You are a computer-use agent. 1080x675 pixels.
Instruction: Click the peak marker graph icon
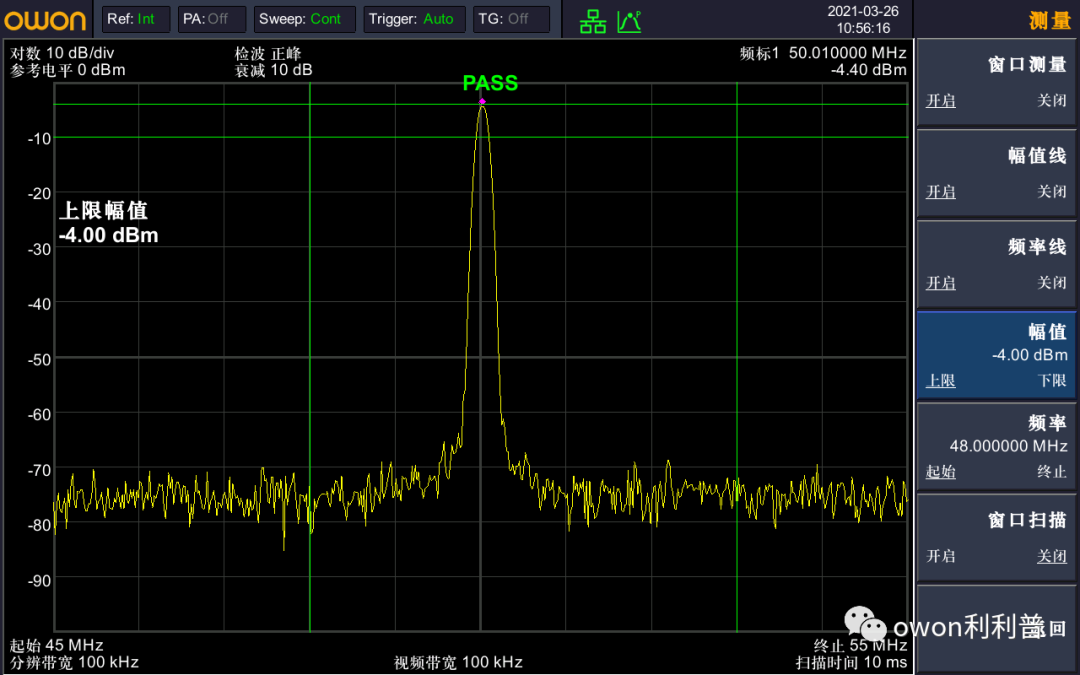click(630, 21)
